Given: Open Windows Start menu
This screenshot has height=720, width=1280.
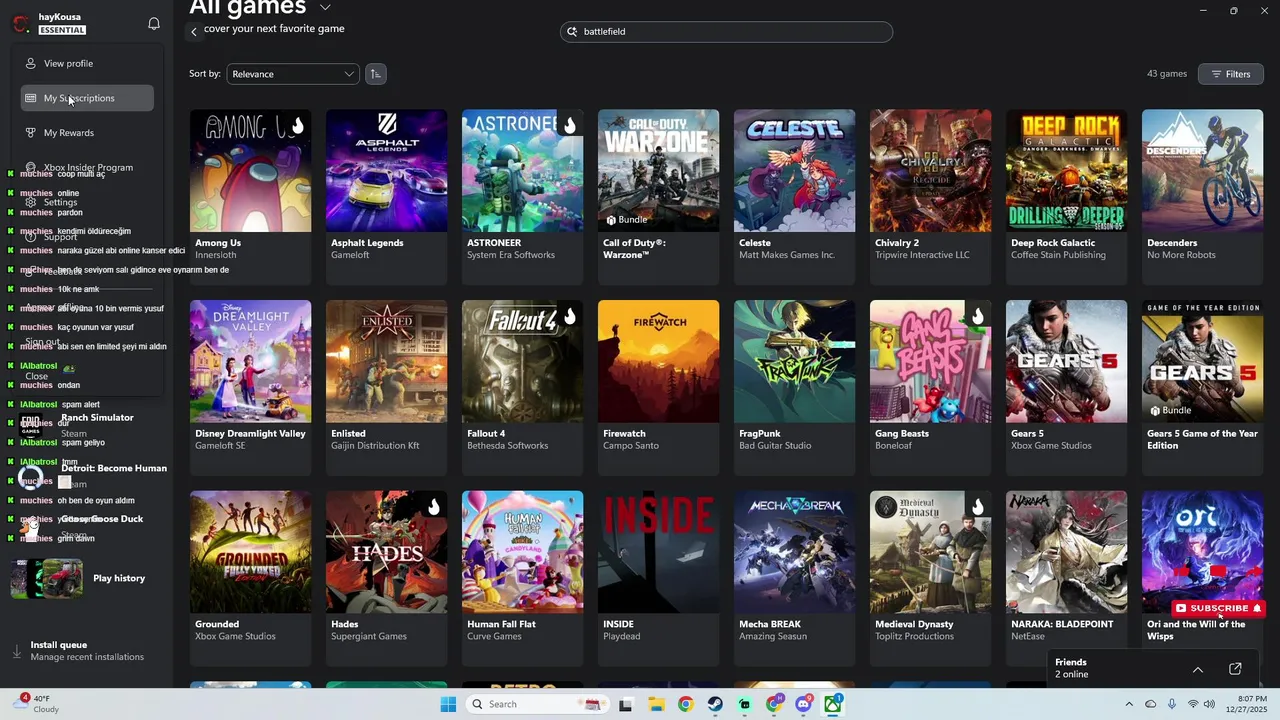Looking at the screenshot, I should pyautogui.click(x=448, y=704).
